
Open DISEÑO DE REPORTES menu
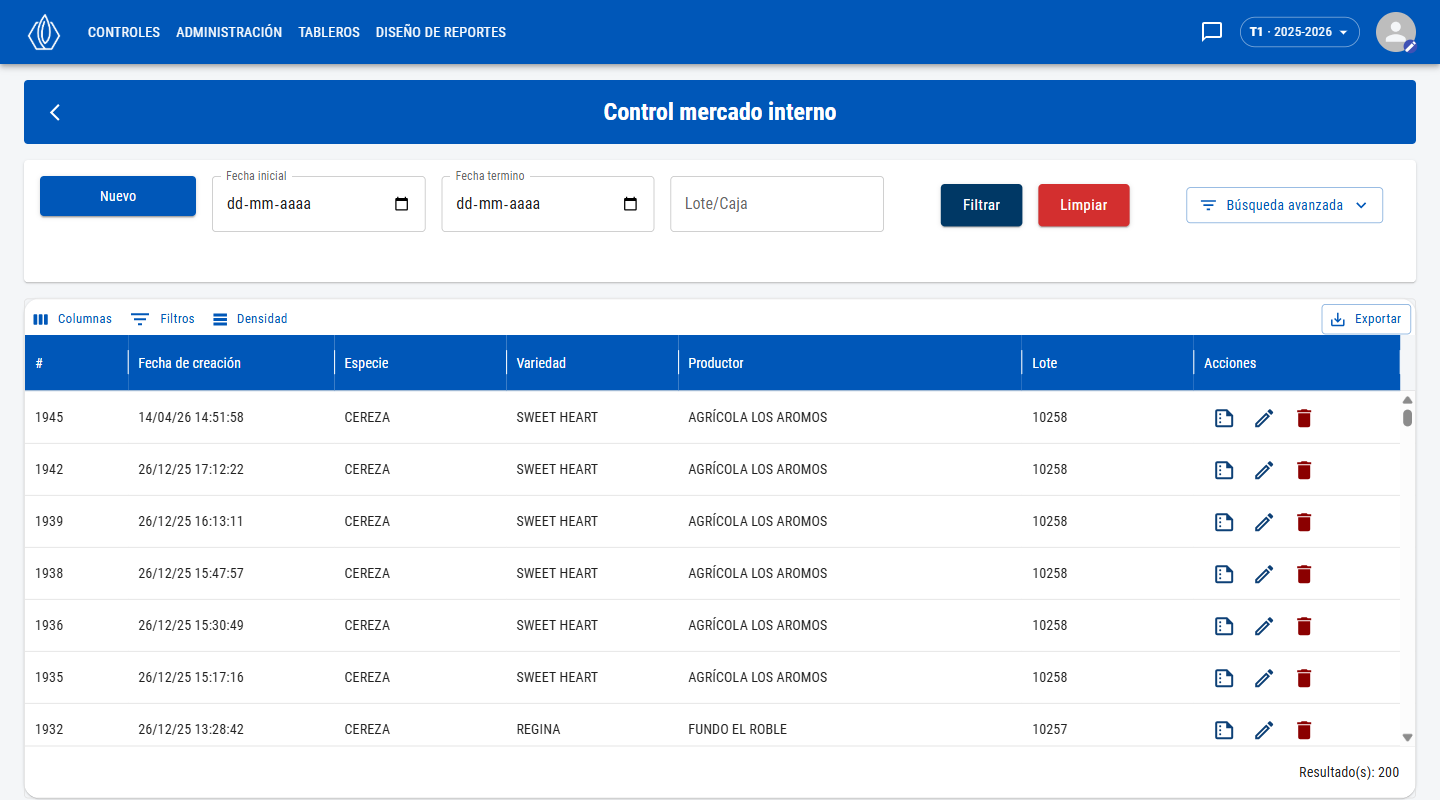click(441, 32)
